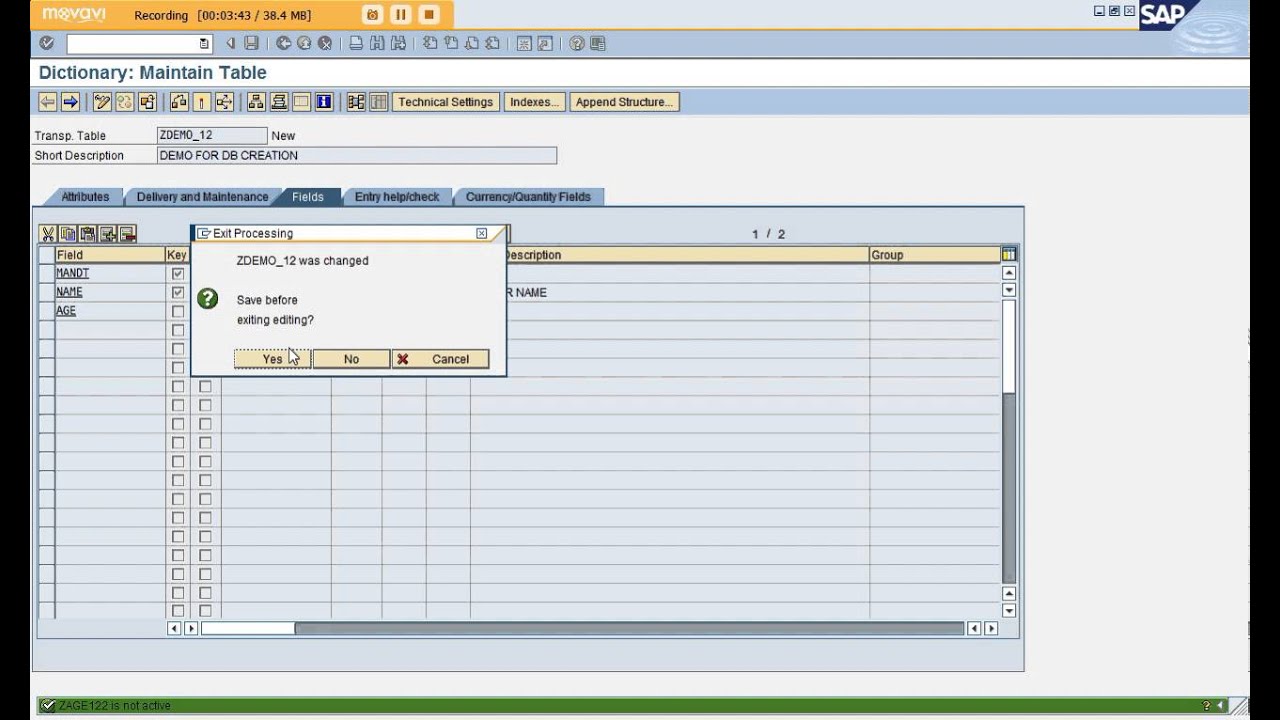The height and width of the screenshot is (720, 1280).
Task: Click the Copy rows icon above the table
Action: [x=68, y=234]
